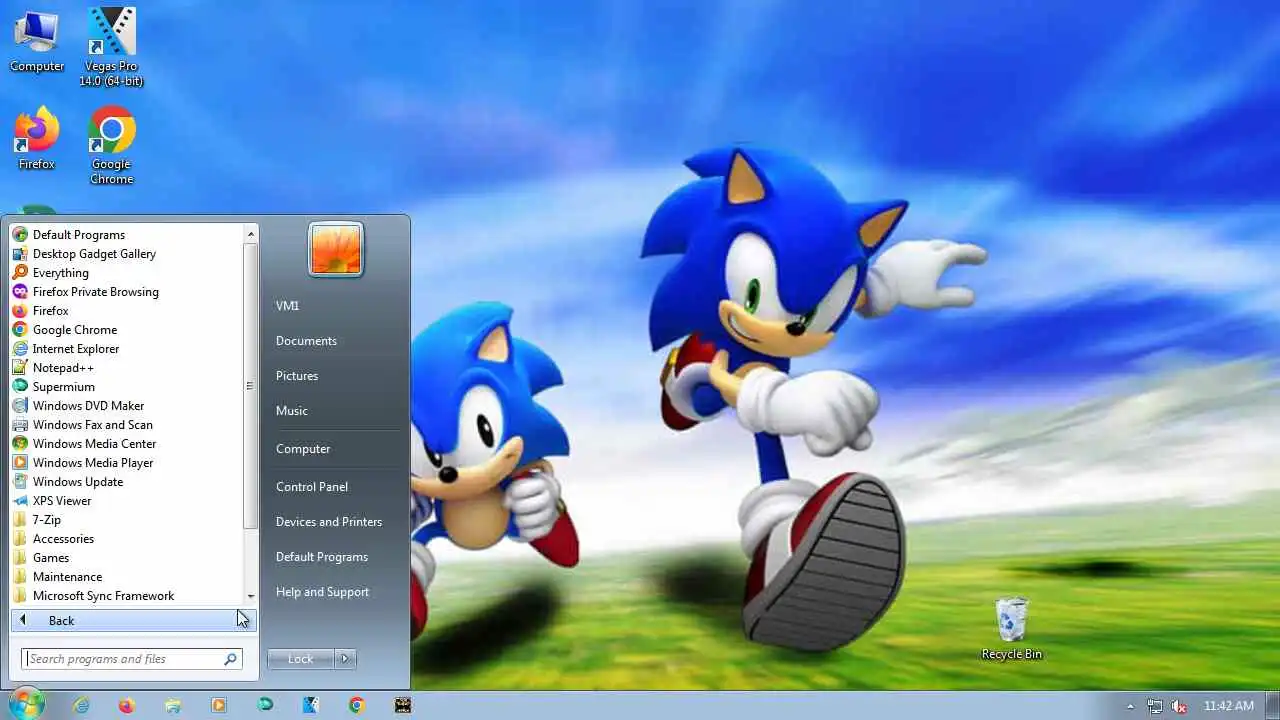Screen dimensions: 1280x720
Task: Open the Firefox desktop shortcut
Action: [37, 139]
